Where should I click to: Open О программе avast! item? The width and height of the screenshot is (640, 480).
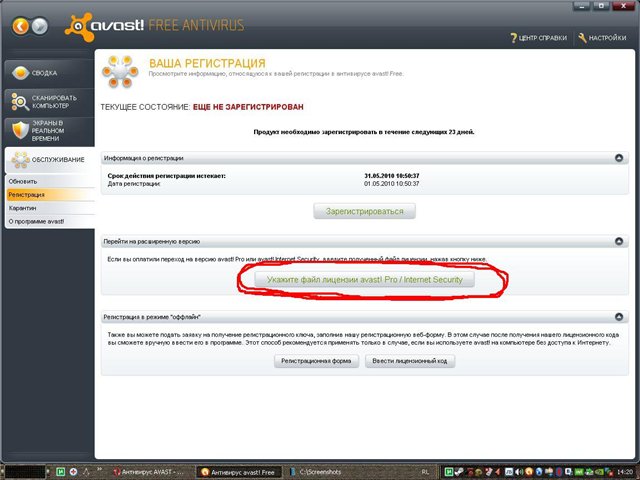pos(50,221)
